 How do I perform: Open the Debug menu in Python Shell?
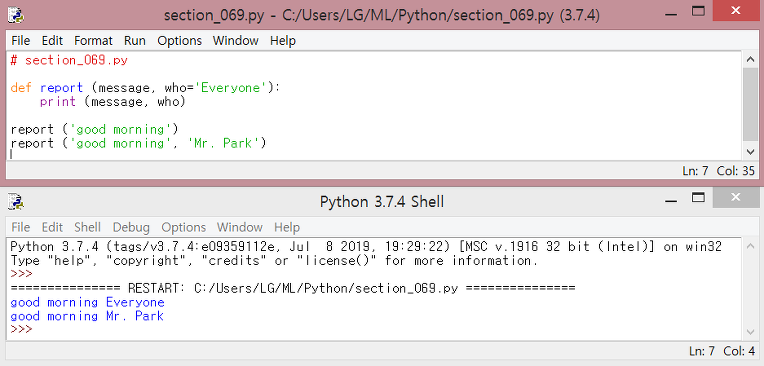(131, 228)
